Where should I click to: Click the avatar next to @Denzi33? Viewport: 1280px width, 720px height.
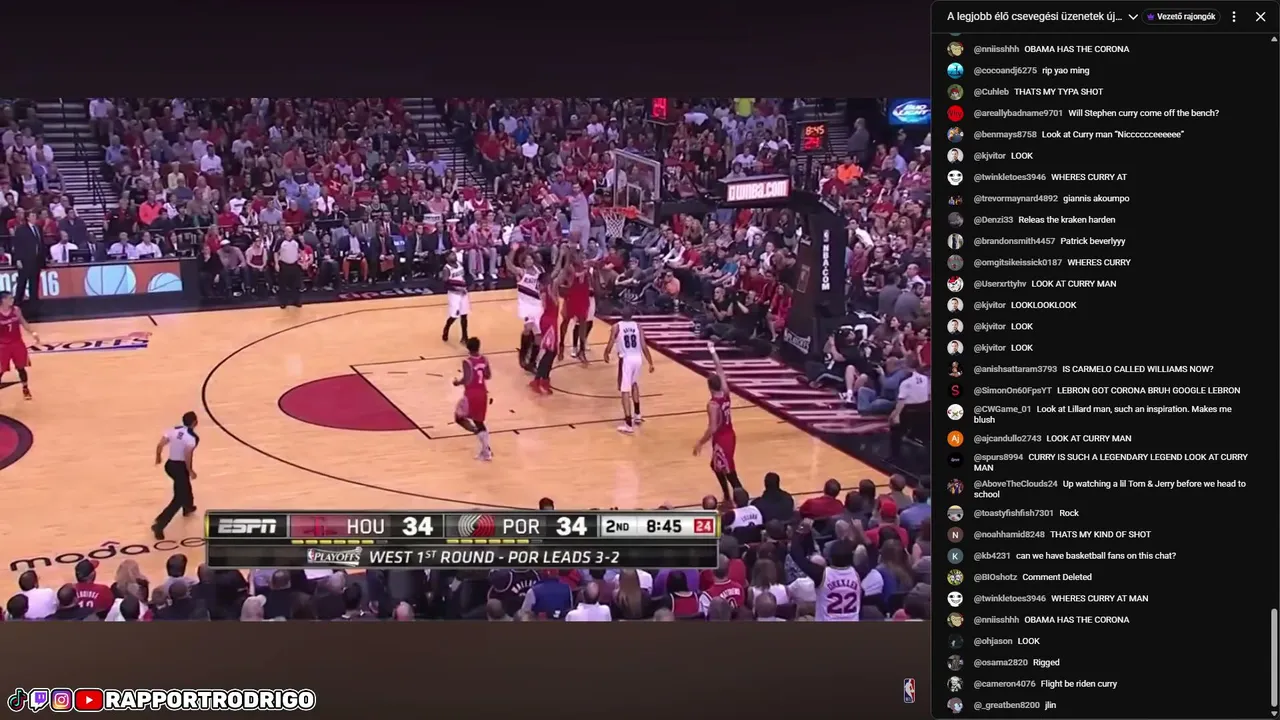955,220
